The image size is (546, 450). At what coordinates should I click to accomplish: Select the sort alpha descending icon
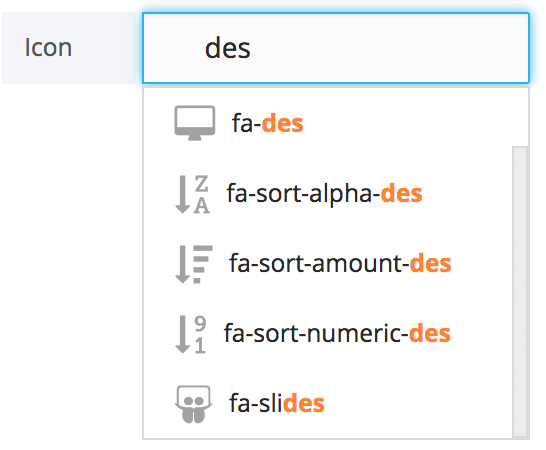(192, 194)
